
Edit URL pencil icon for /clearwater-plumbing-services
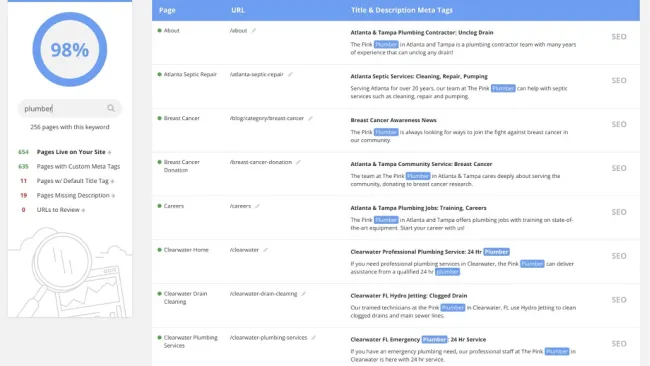[314, 337]
